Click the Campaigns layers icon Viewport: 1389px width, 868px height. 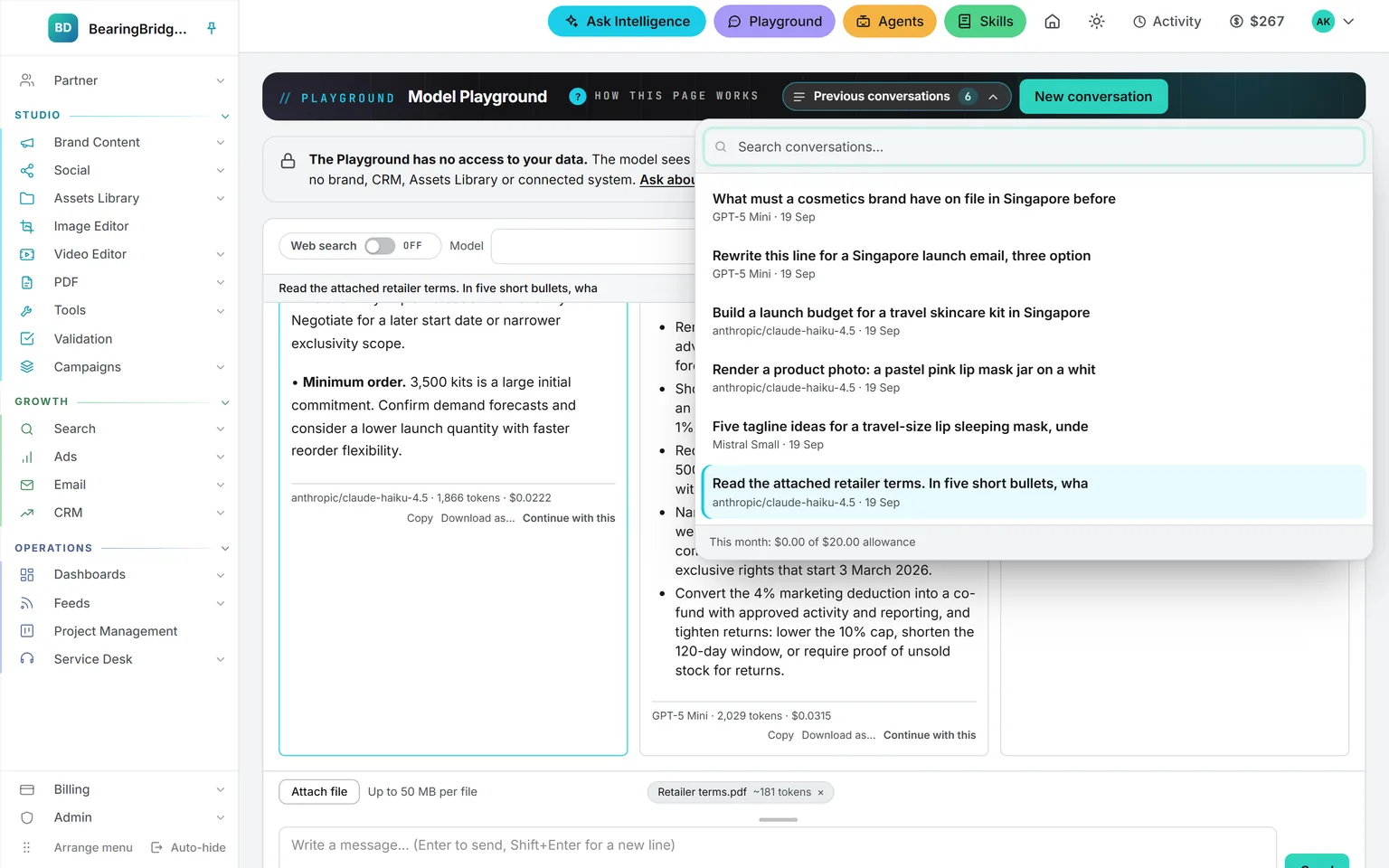(27, 367)
